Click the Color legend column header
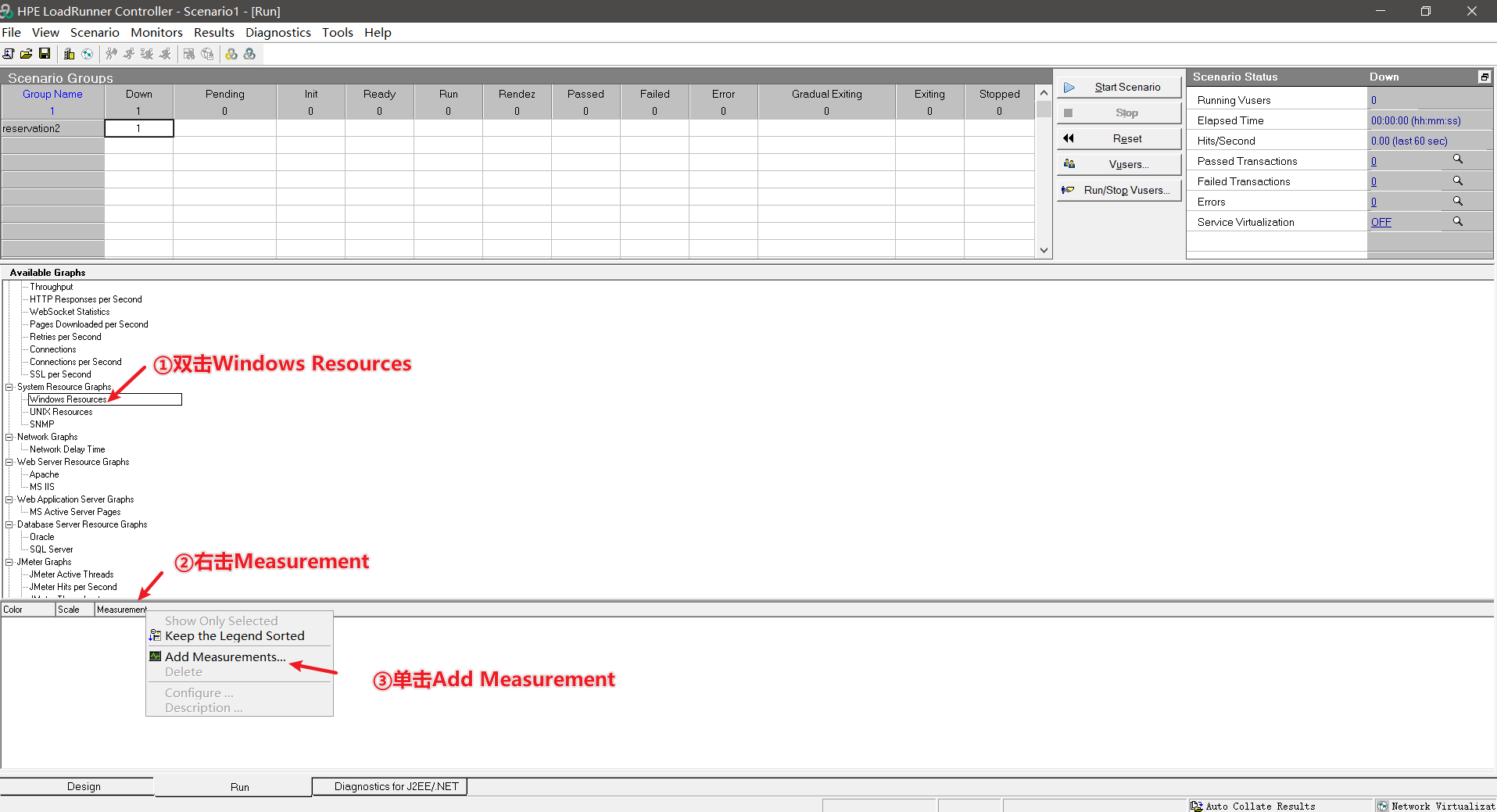Image resolution: width=1497 pixels, height=812 pixels. pyautogui.click(x=28, y=610)
